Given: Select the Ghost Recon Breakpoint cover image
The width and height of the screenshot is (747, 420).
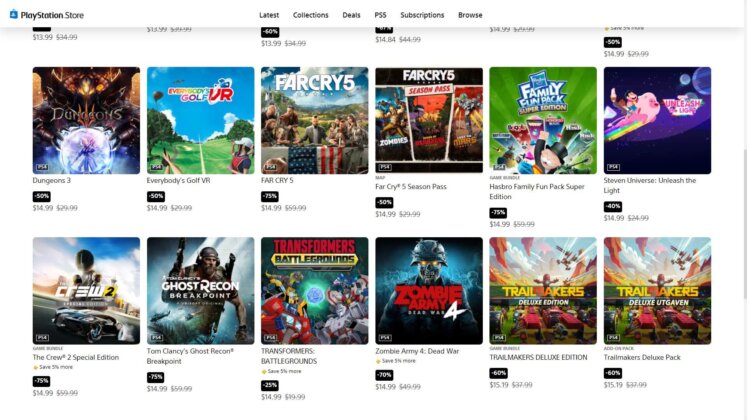Looking at the screenshot, I should 201,291.
